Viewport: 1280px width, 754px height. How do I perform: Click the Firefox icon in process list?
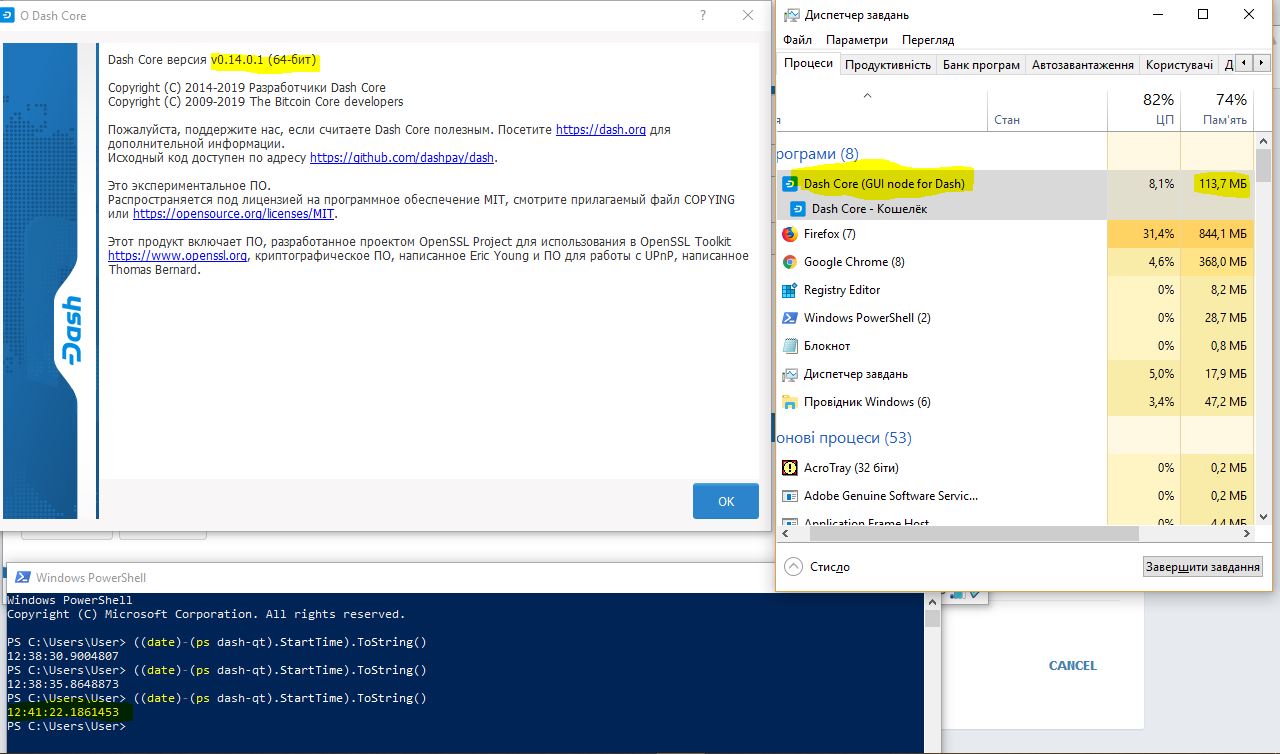pyautogui.click(x=789, y=234)
